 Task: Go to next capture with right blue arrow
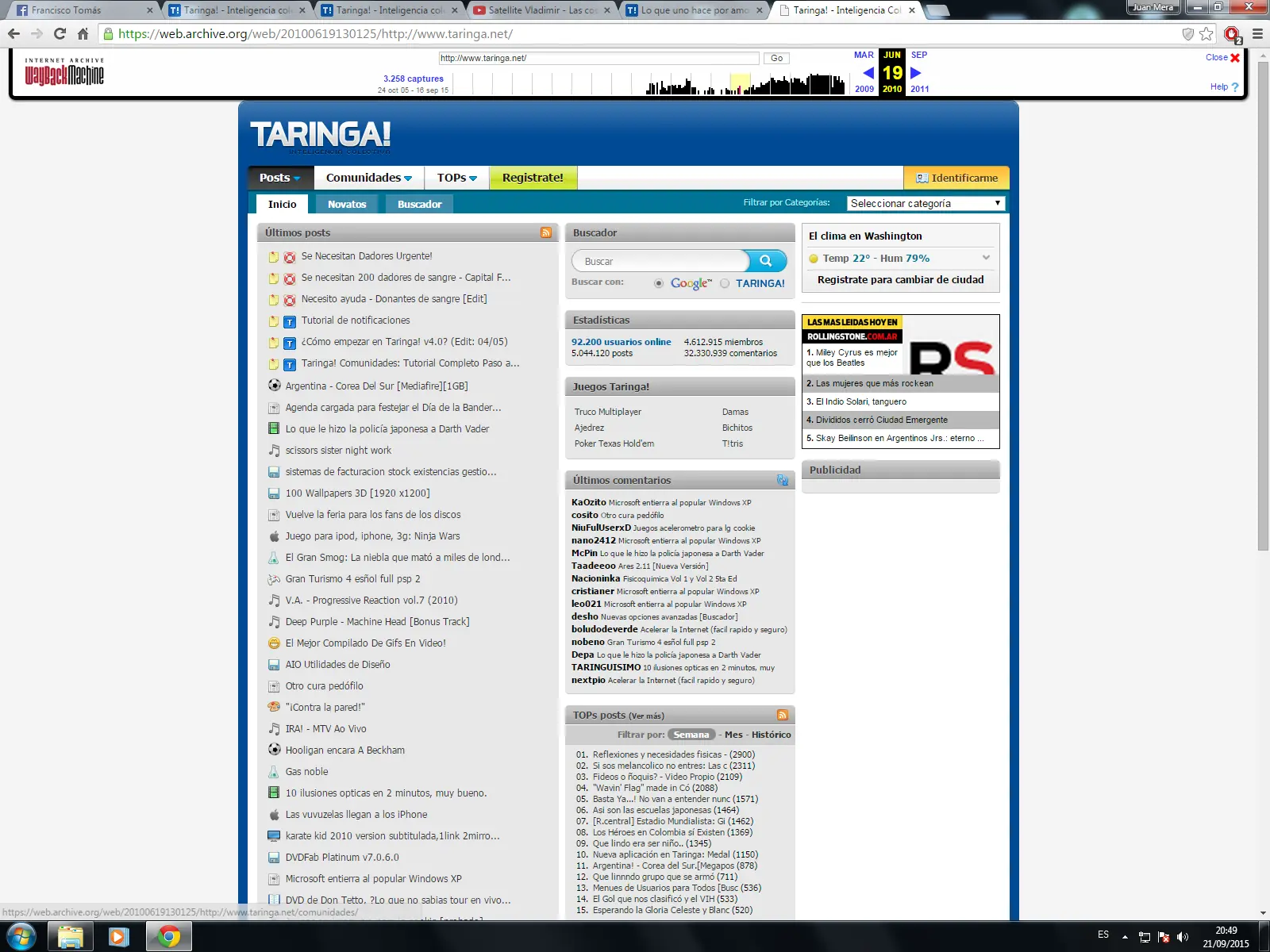point(915,73)
